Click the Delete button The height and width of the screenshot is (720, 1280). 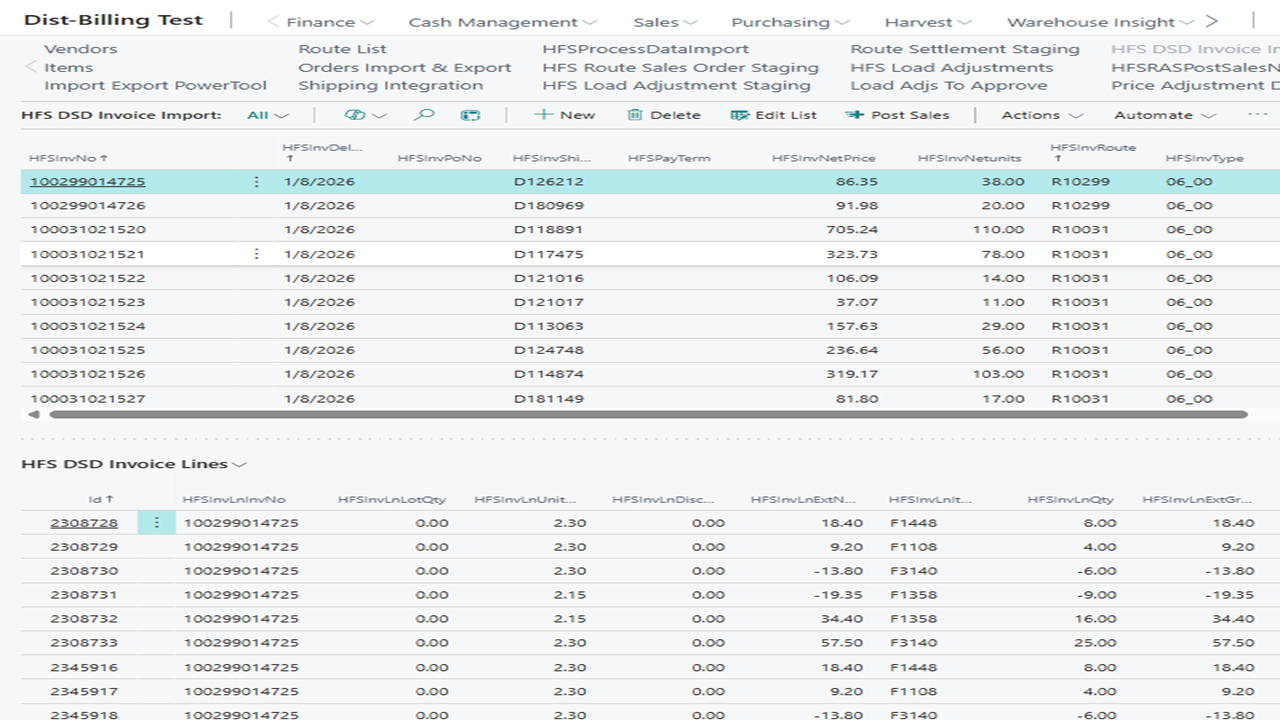pyautogui.click(x=664, y=115)
